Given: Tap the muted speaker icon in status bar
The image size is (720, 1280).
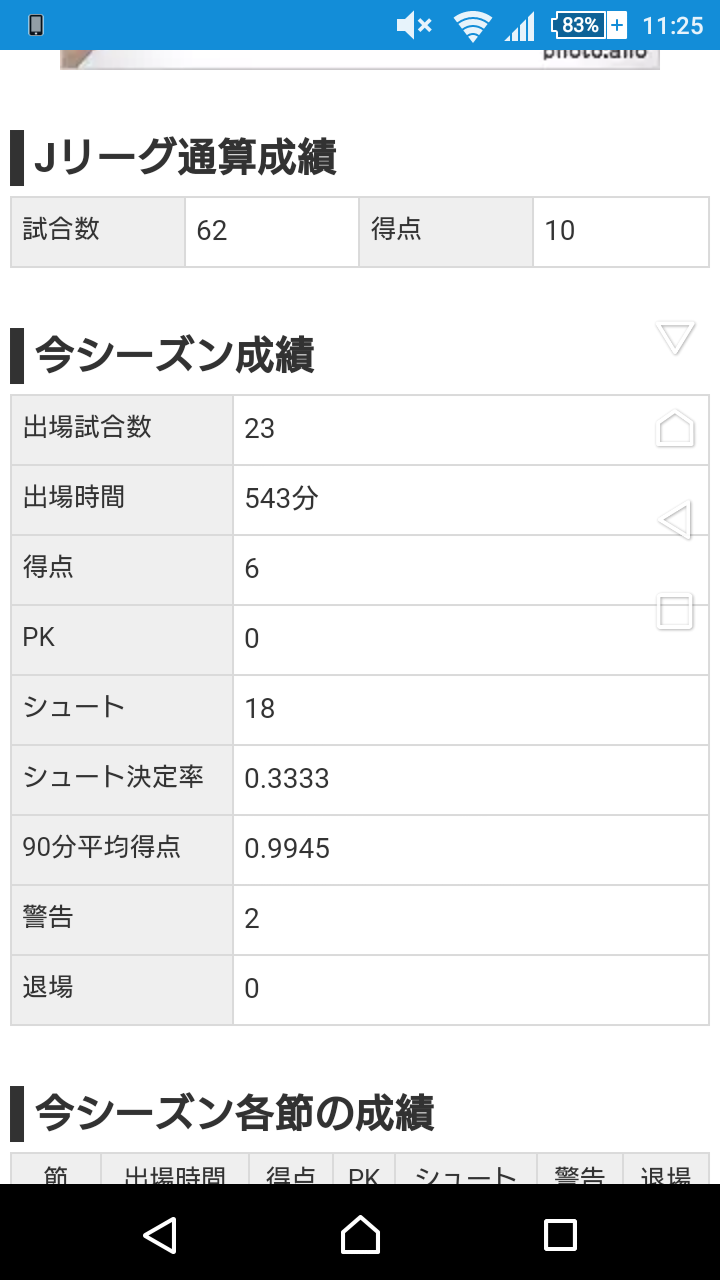Looking at the screenshot, I should pos(413,25).
